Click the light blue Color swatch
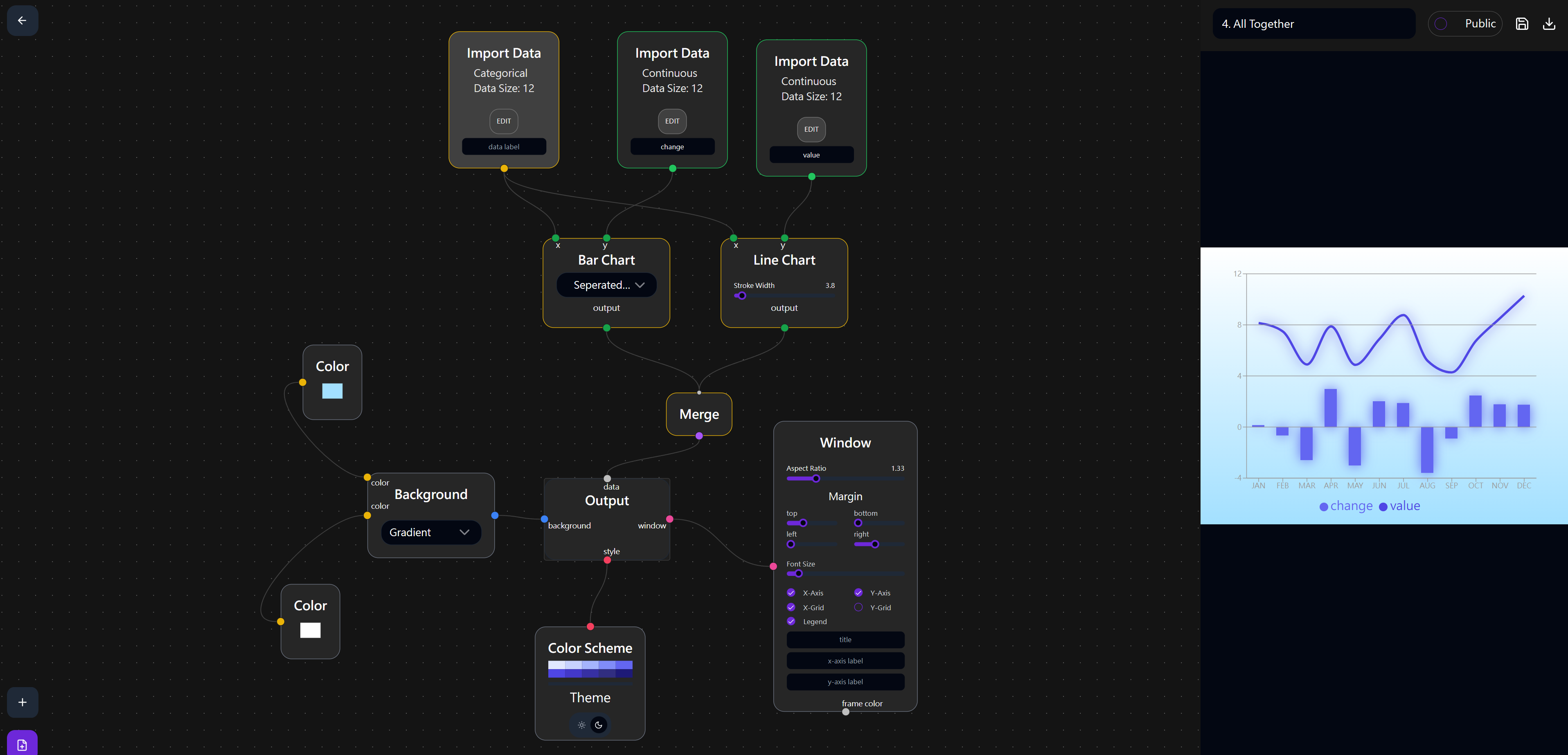Viewport: 1568px width, 755px height. 332,391
